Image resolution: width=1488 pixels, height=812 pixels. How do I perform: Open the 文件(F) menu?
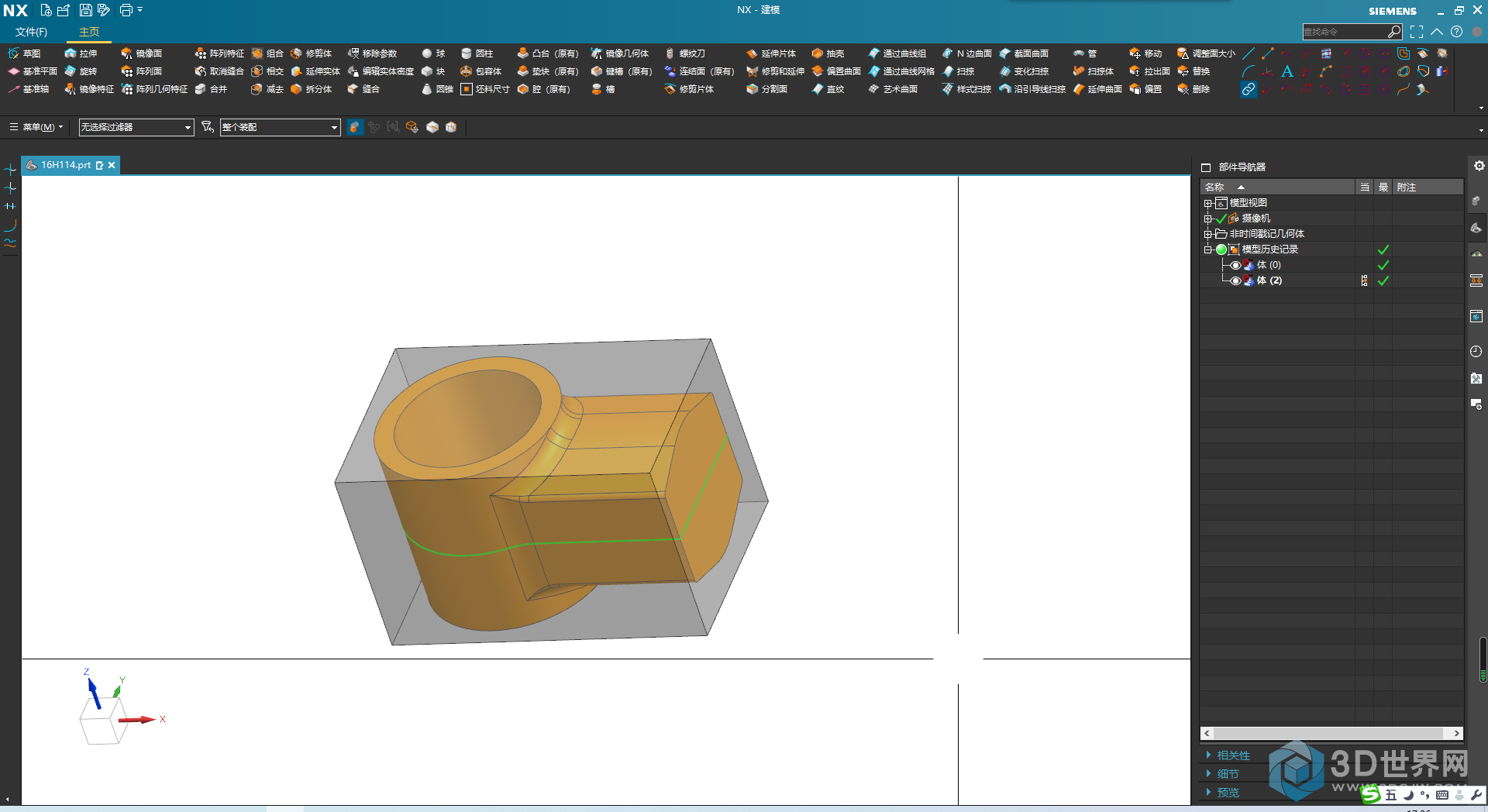[x=31, y=32]
